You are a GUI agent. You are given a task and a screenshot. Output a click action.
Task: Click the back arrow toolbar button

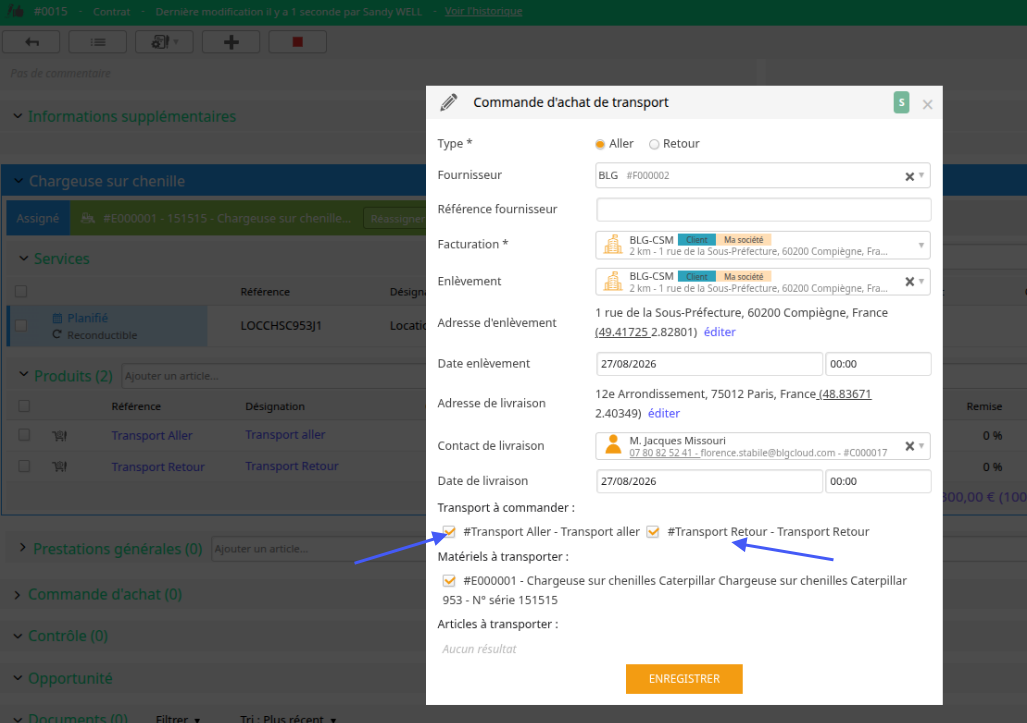point(31,42)
